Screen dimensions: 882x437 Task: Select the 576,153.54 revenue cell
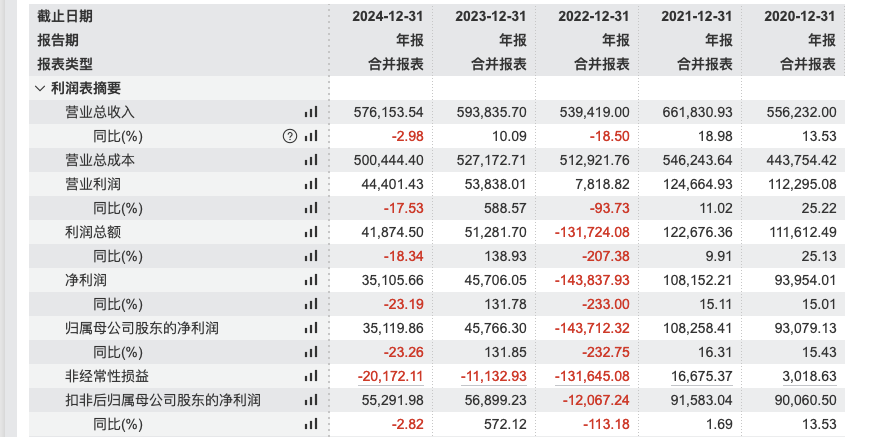point(389,112)
